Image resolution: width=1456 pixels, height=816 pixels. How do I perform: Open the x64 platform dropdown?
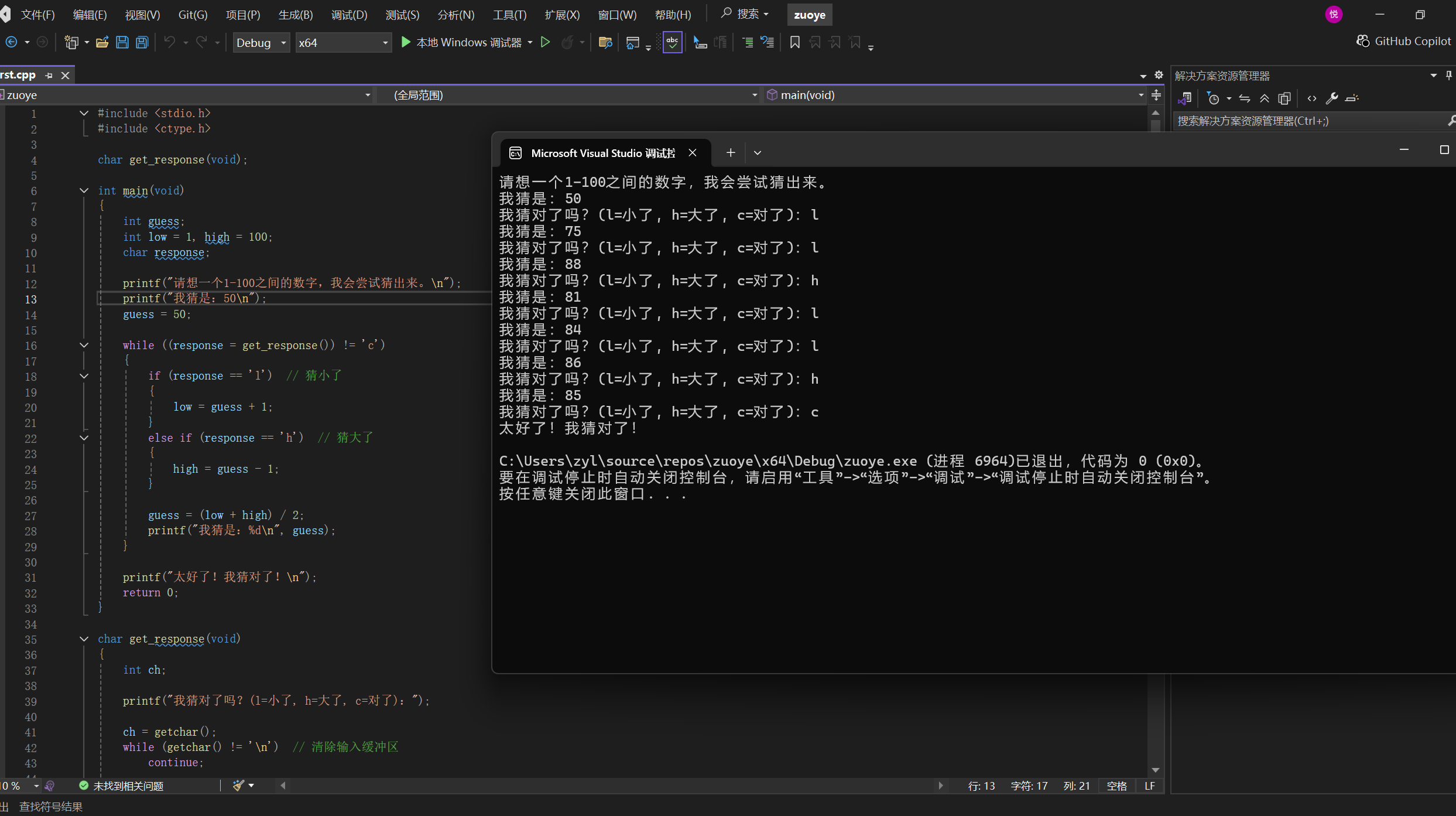tap(343, 43)
